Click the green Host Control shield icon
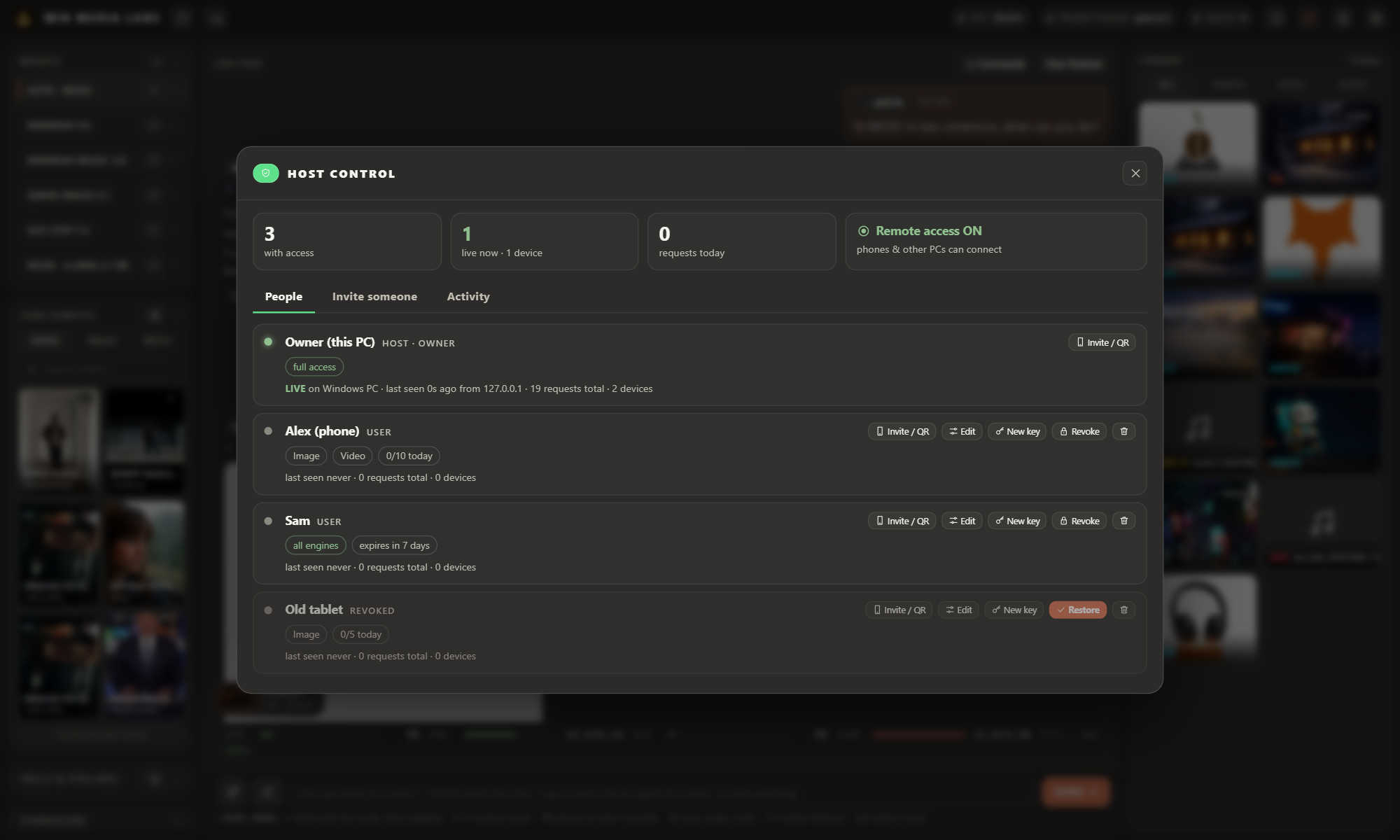 pyautogui.click(x=266, y=173)
